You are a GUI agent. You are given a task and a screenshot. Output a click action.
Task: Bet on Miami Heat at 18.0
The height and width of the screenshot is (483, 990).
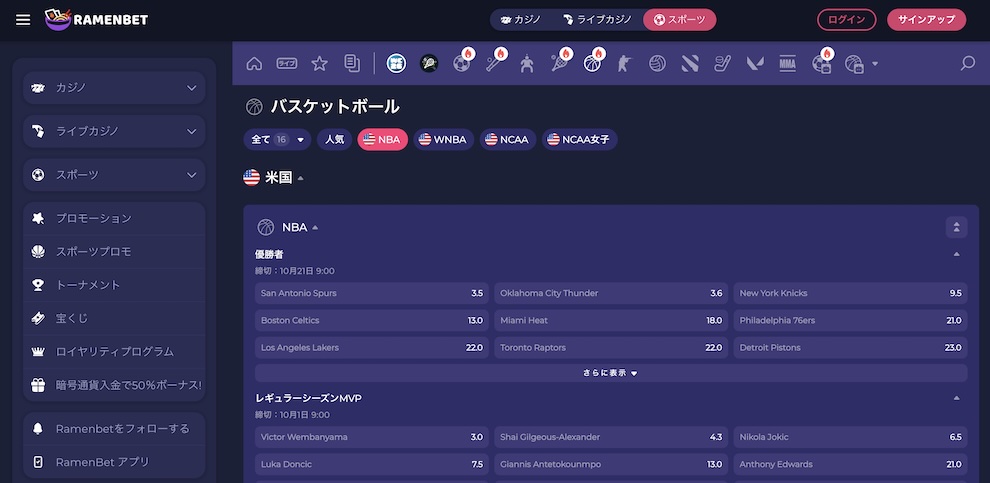tap(611, 321)
